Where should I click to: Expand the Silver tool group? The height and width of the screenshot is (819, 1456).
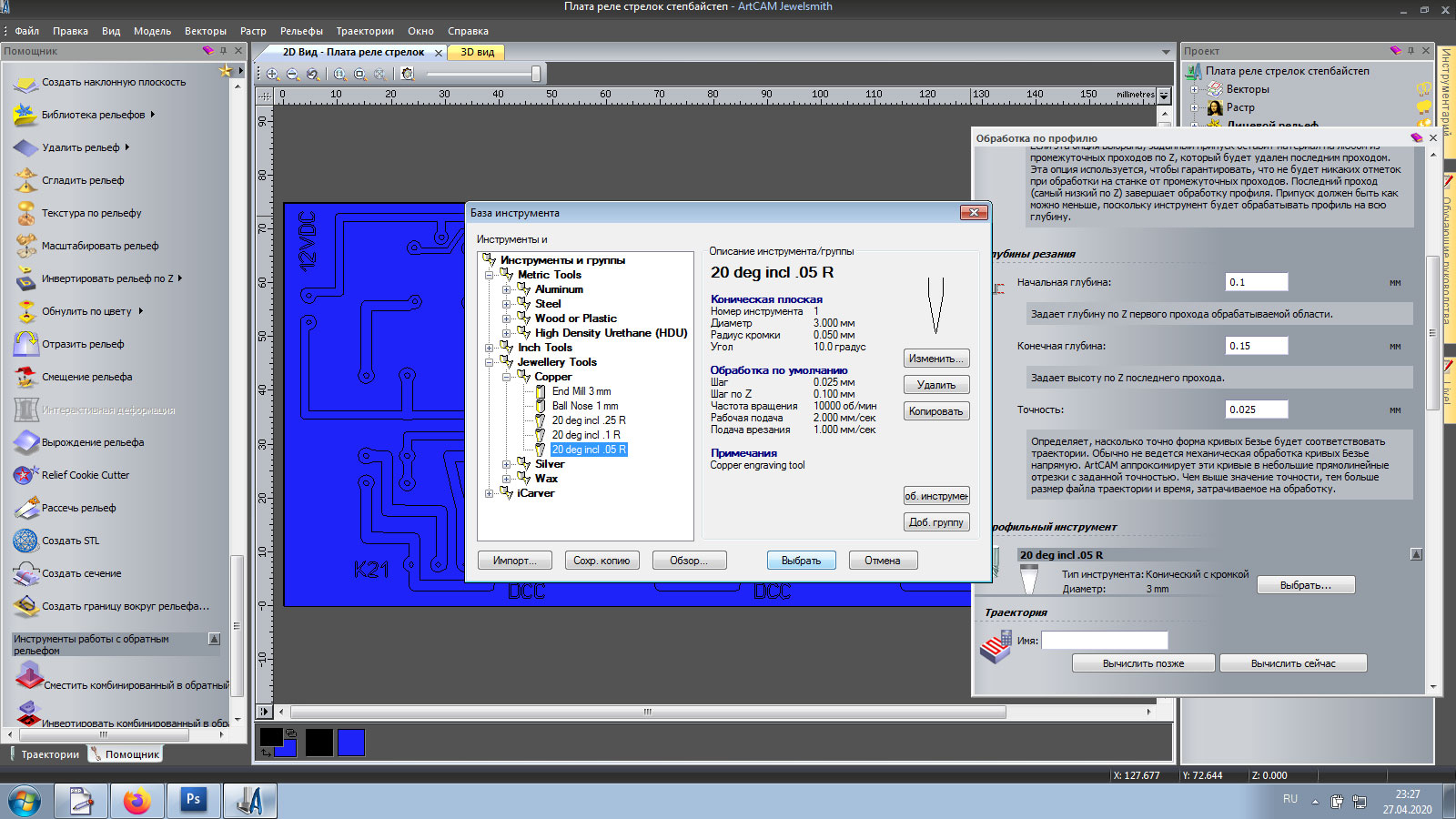coord(507,464)
